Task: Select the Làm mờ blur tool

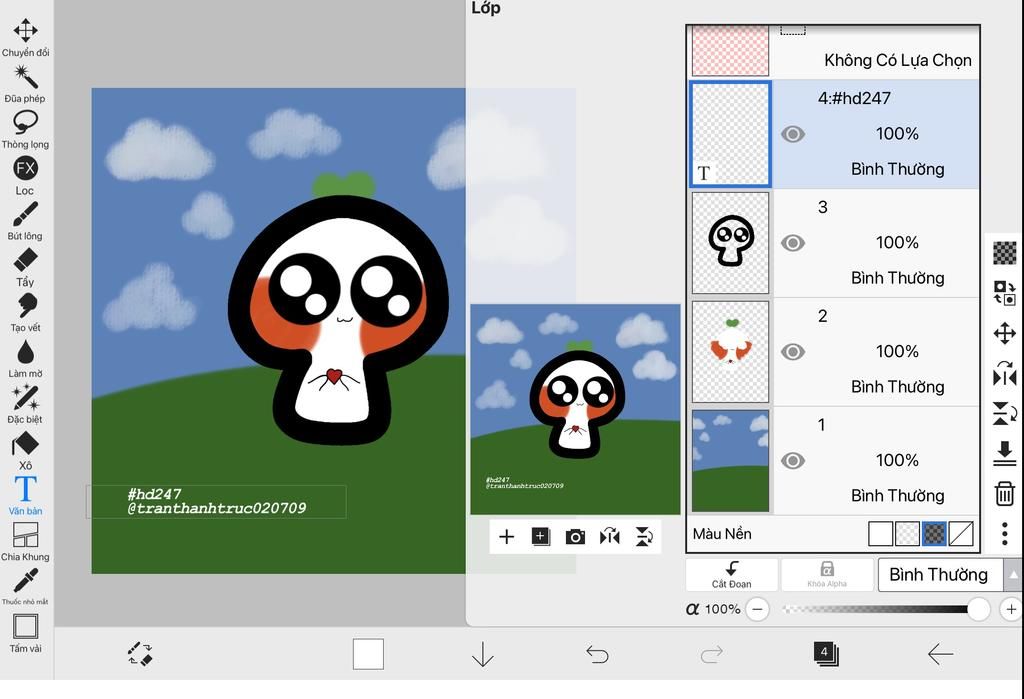Action: (x=25, y=359)
